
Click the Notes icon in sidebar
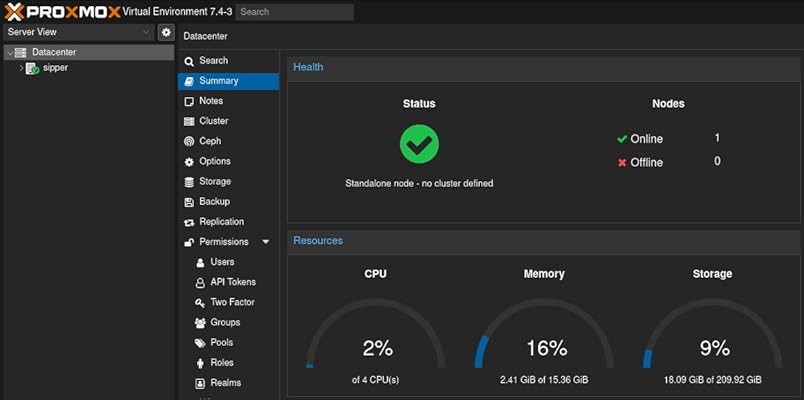(x=189, y=101)
